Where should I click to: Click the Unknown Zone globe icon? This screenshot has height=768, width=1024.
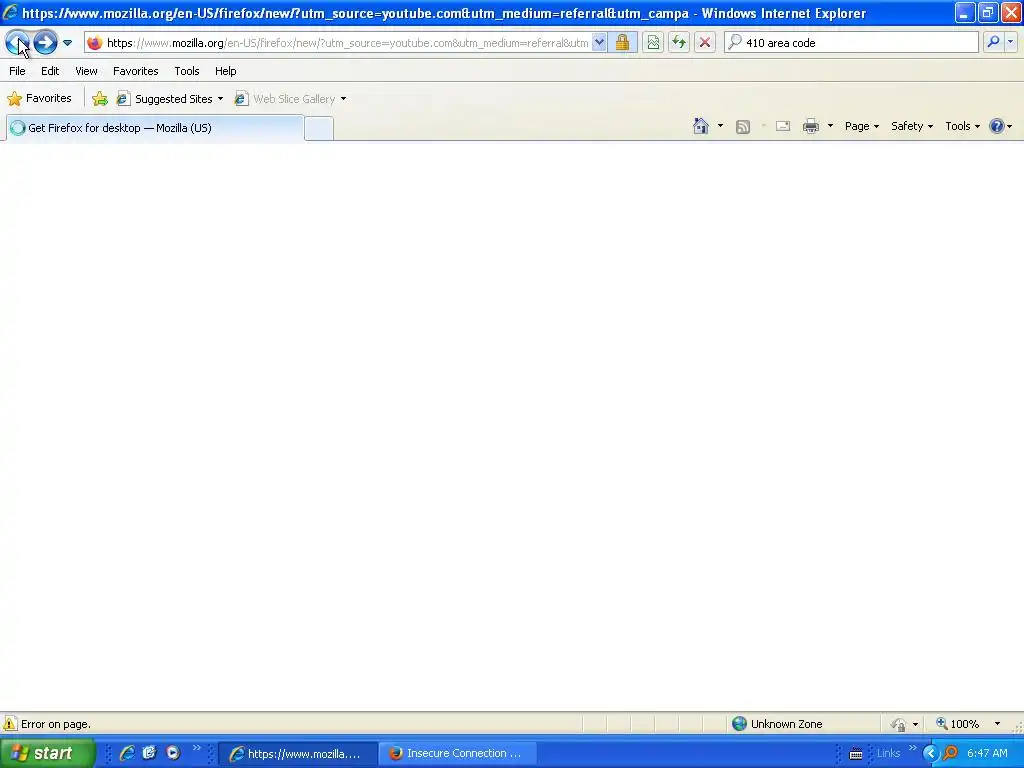tap(739, 724)
